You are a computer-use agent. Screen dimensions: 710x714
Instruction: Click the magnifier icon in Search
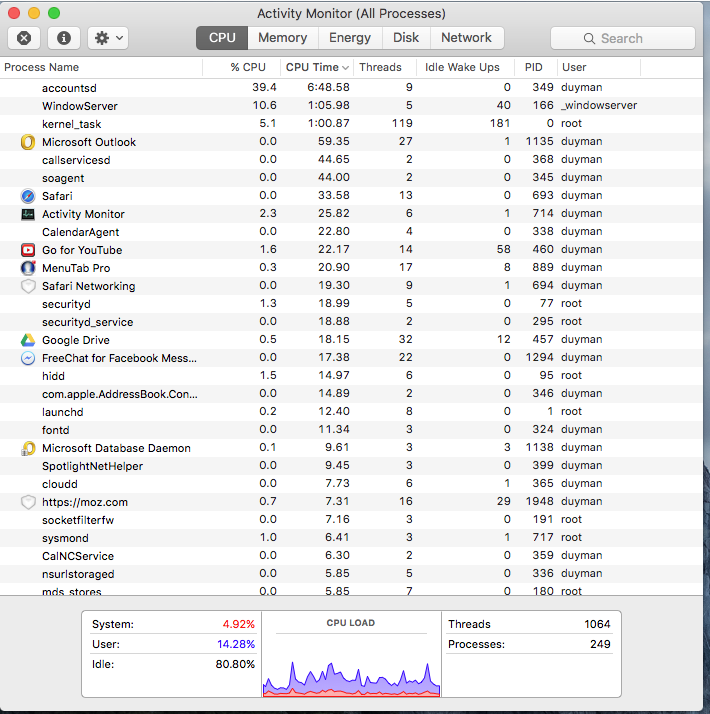(x=589, y=38)
